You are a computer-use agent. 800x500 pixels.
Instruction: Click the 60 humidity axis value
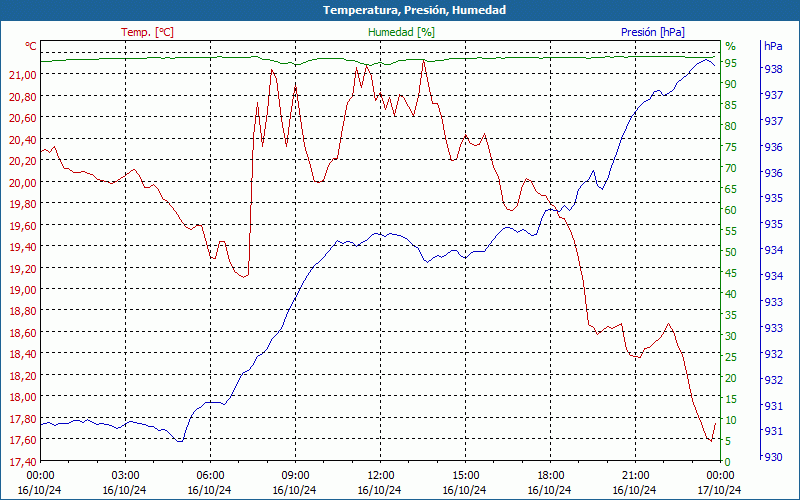pos(731,210)
